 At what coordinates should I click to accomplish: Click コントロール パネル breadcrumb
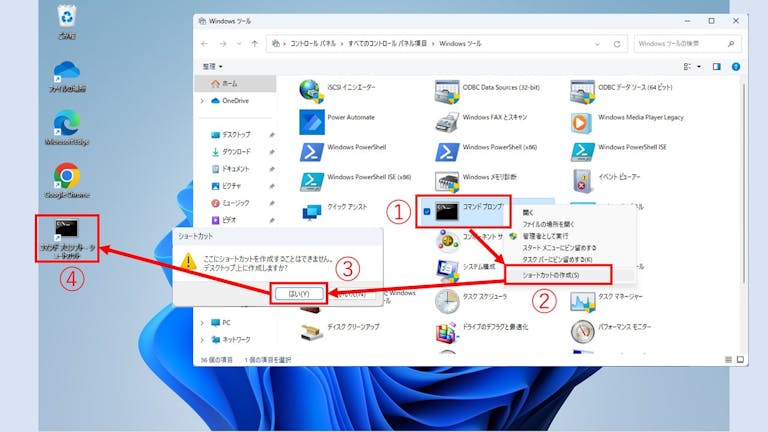click(x=313, y=44)
